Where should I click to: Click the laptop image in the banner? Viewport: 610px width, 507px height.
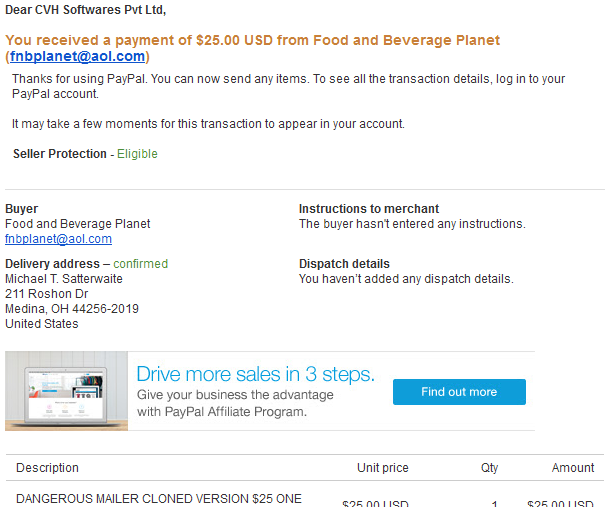tap(67, 391)
